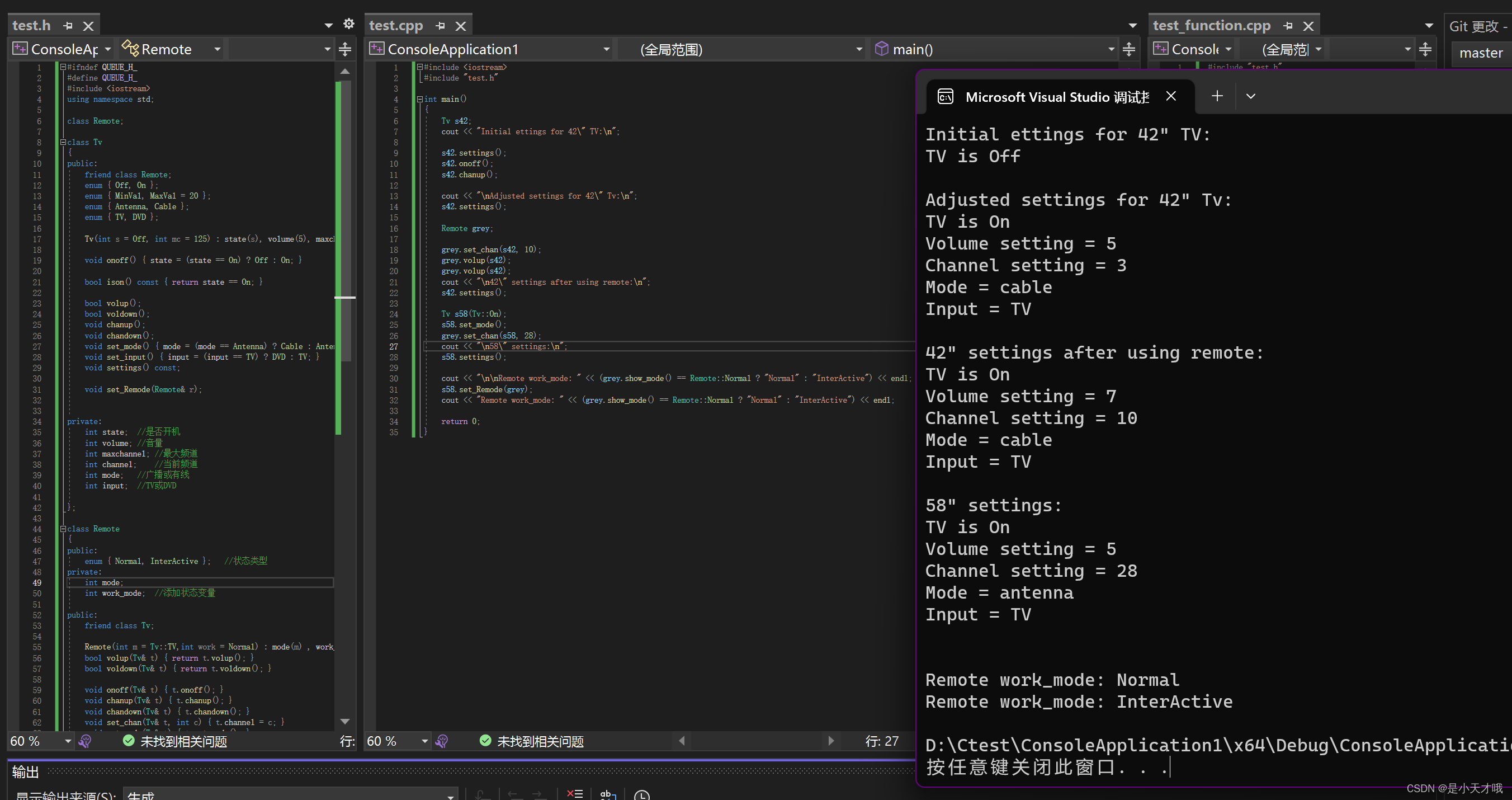The image size is (1512, 800).
Task: Click the right arrow of test.cpp horizontal scrollbar
Action: (830, 741)
